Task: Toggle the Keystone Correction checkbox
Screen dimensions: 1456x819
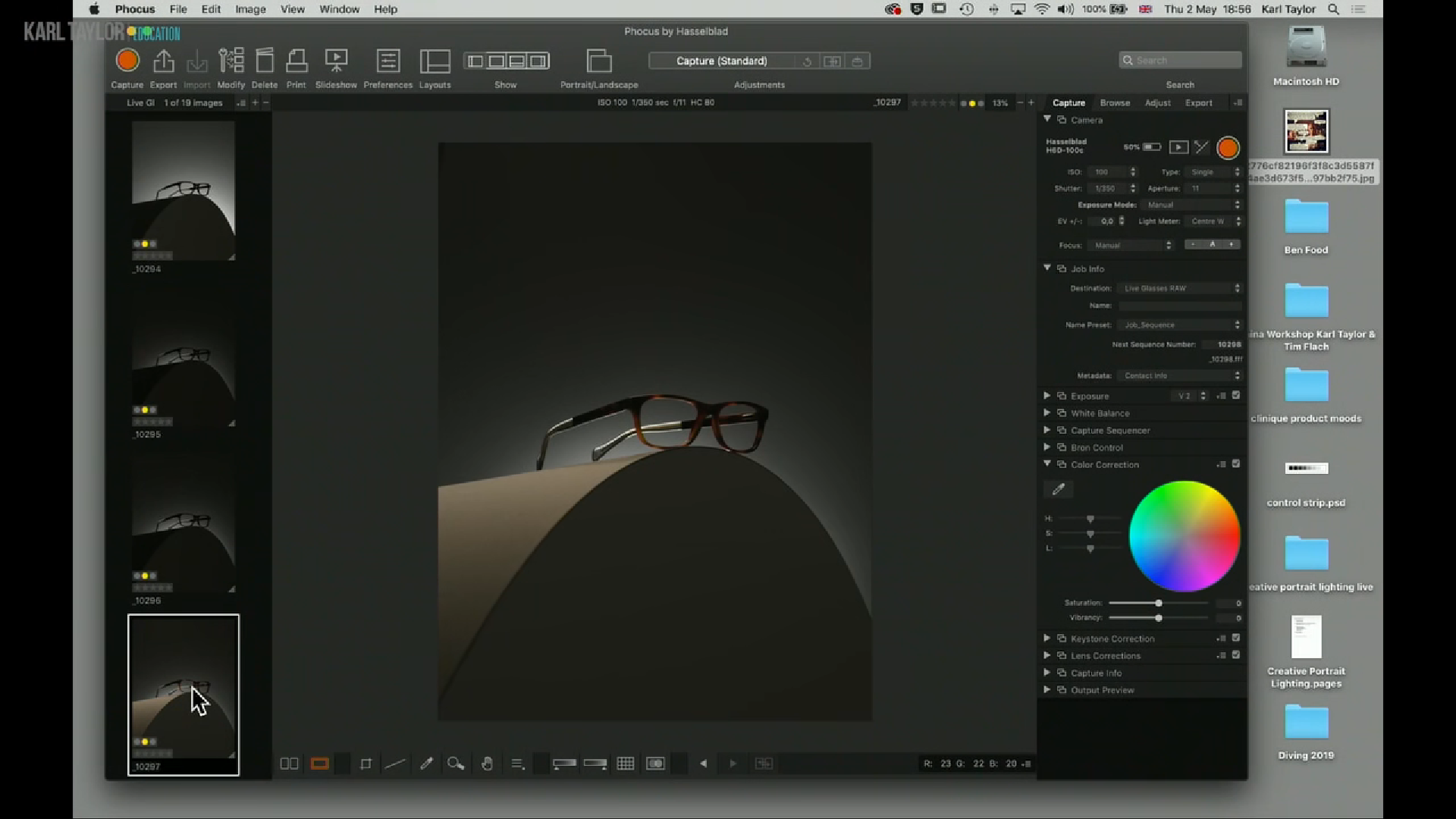Action: tap(1236, 638)
